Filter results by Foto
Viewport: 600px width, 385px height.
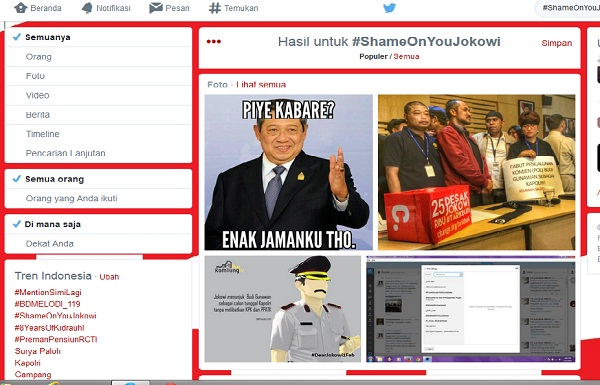point(98,76)
